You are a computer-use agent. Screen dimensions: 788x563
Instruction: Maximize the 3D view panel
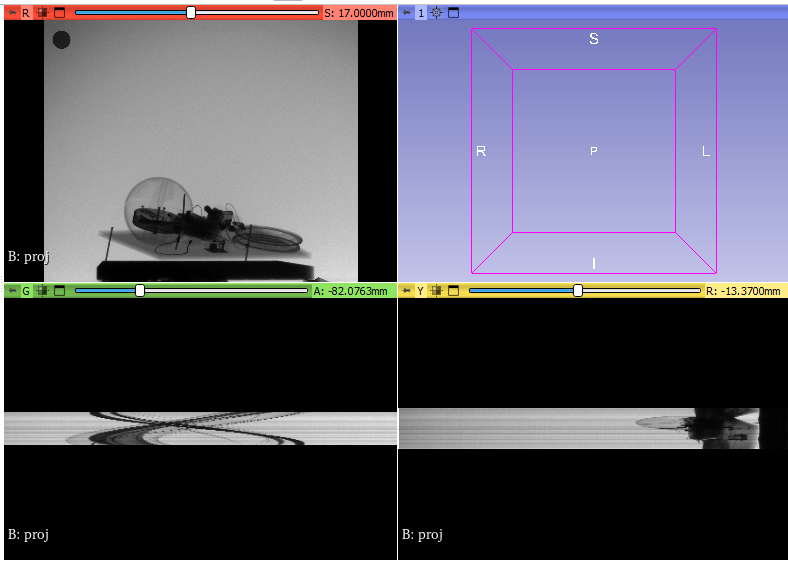(453, 13)
